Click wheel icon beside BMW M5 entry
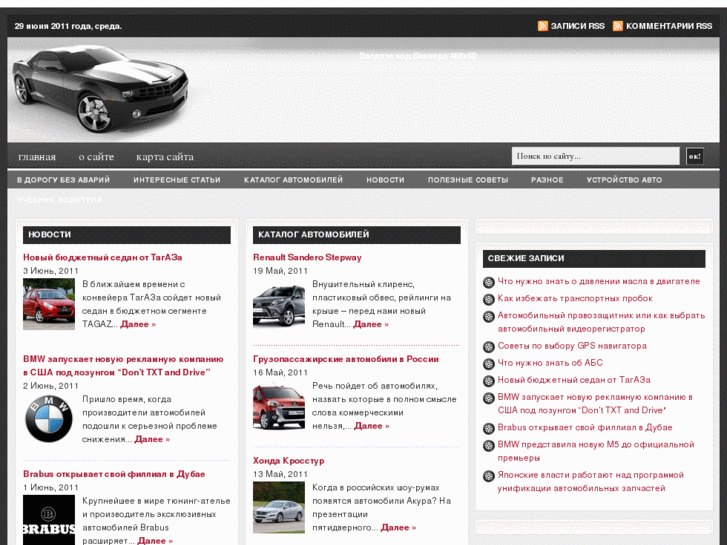Screen dimensions: 727x545 (x=489, y=445)
